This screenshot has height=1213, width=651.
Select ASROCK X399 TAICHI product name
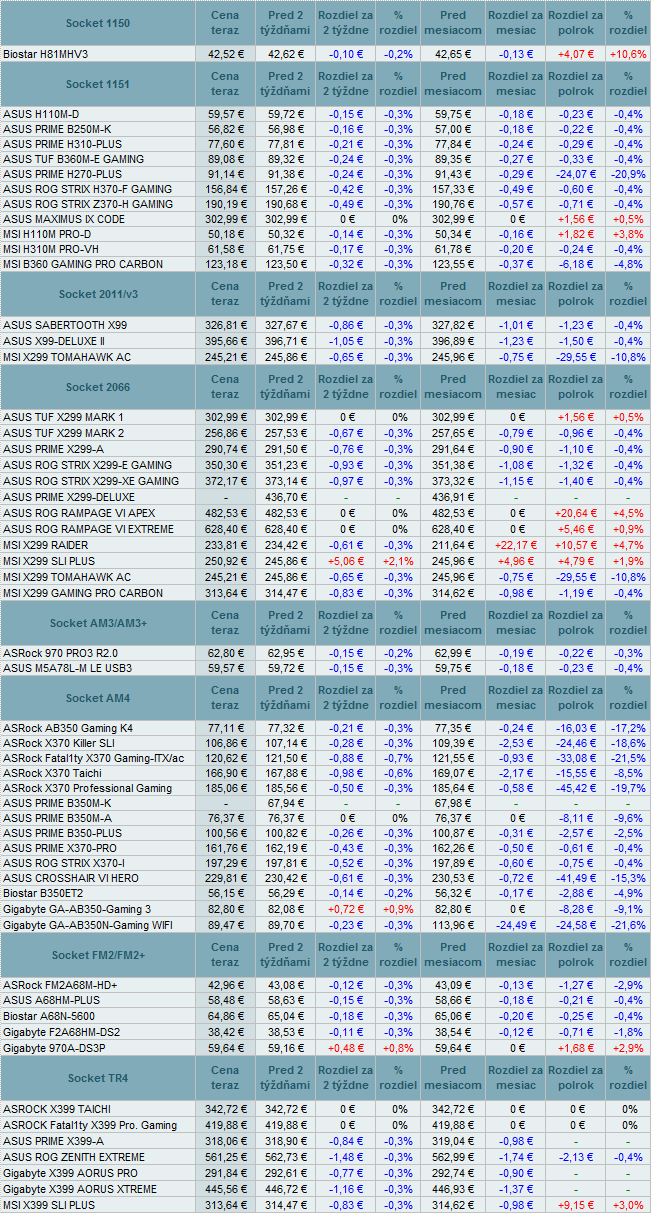(x=57, y=1110)
